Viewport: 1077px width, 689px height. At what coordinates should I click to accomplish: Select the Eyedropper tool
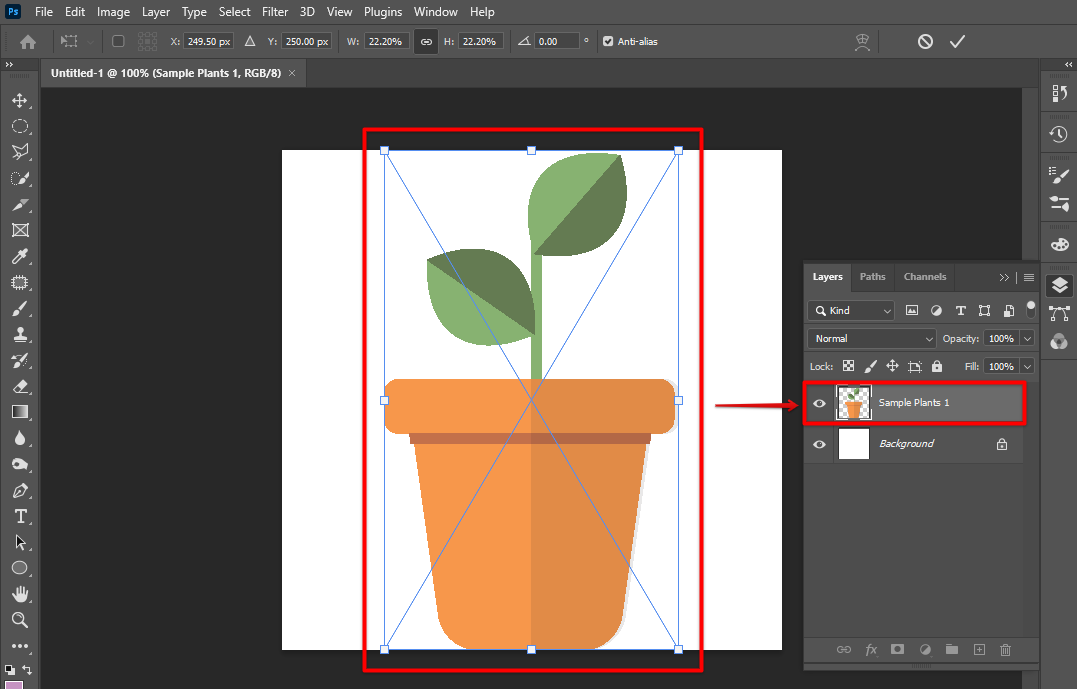[x=19, y=257]
